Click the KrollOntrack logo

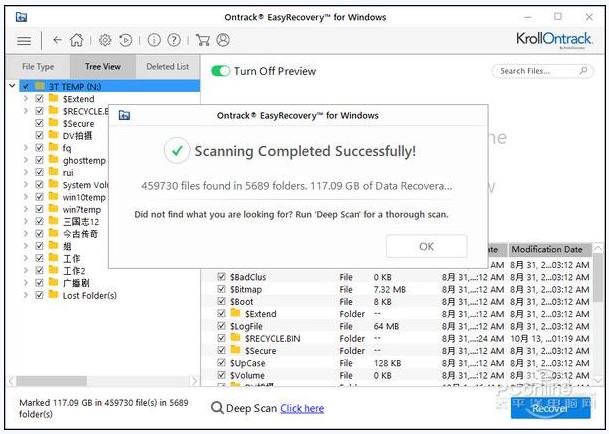click(x=553, y=40)
